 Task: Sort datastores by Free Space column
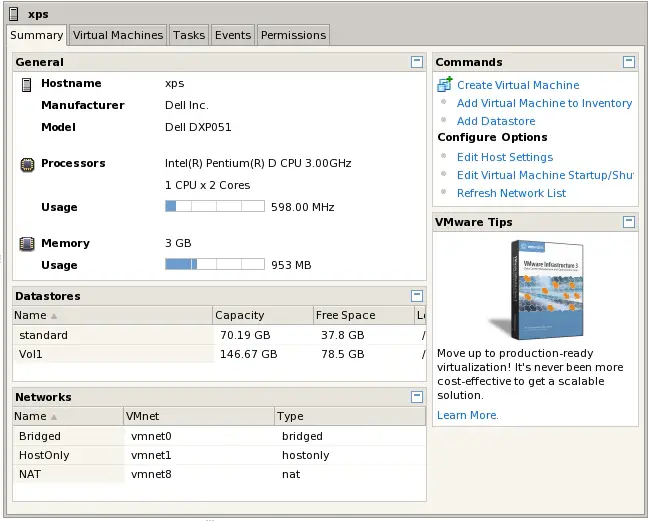point(364,315)
